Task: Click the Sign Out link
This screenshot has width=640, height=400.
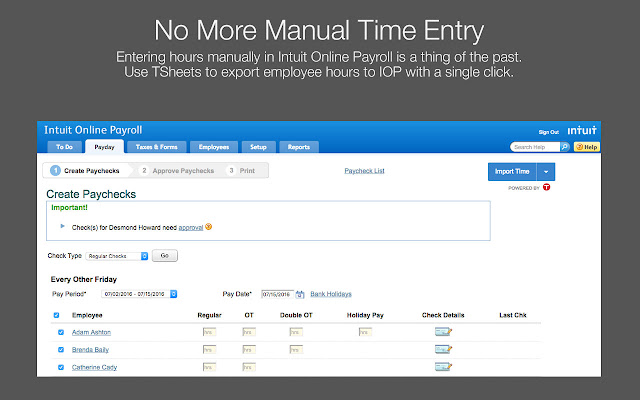Action: click(549, 132)
